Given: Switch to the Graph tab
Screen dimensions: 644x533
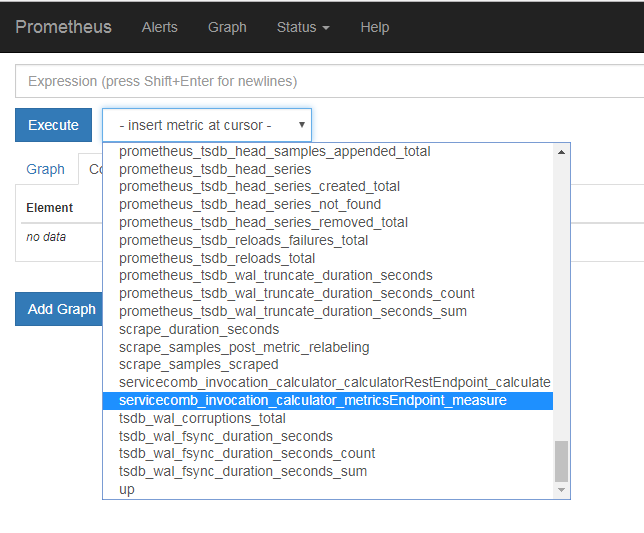Looking at the screenshot, I should 46,169.
